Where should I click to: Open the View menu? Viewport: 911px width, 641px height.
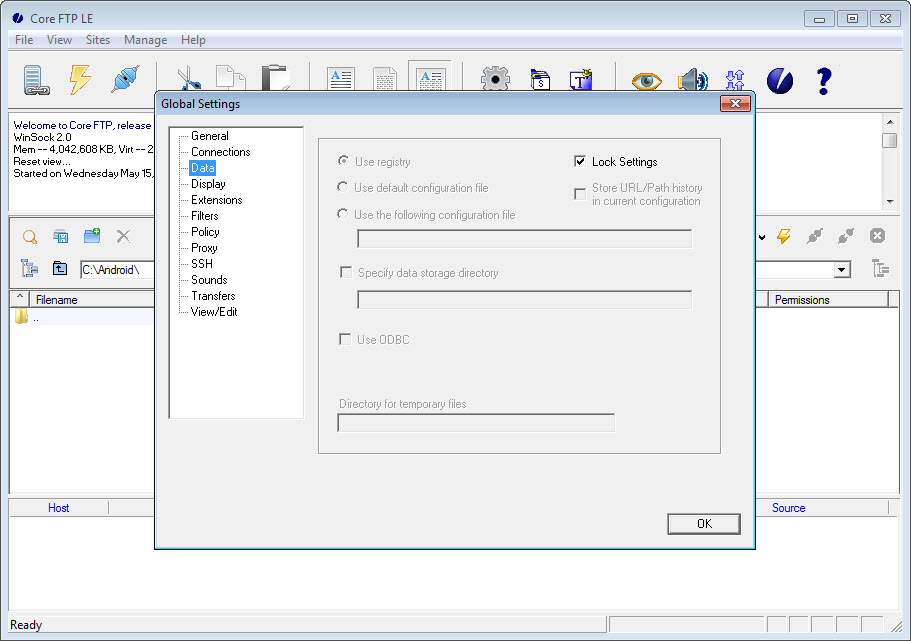point(59,40)
